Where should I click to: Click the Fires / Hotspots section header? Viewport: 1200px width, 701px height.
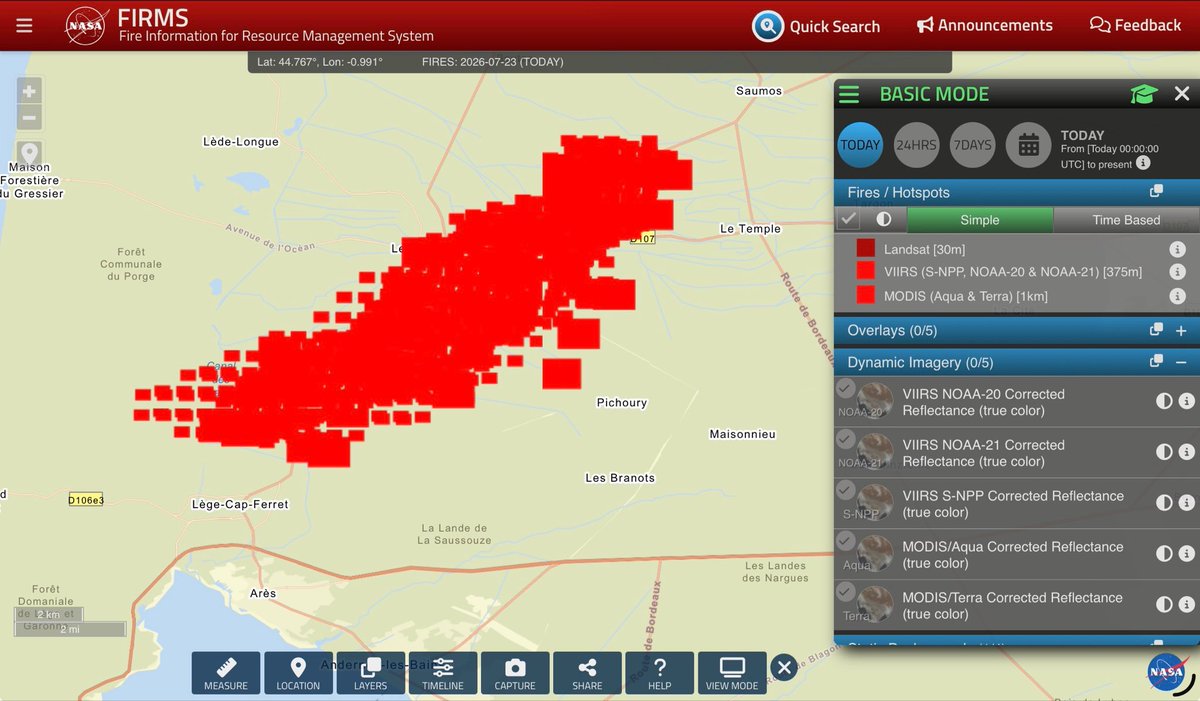click(x=1017, y=192)
